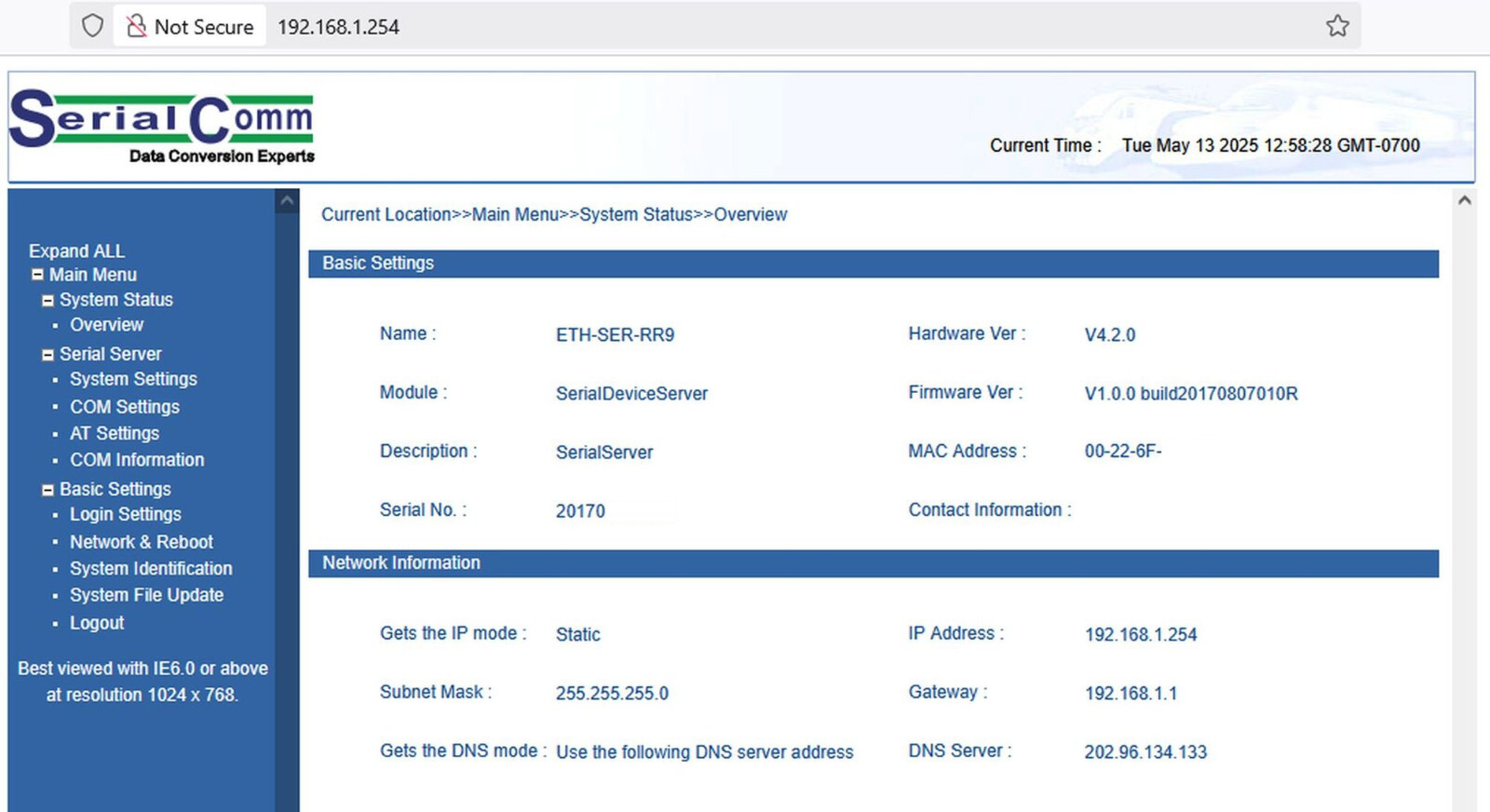Click the sidebar scroll up arrow

(x=287, y=200)
